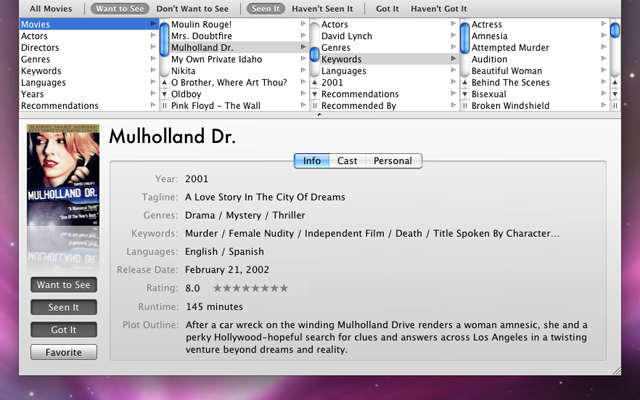This screenshot has height=400, width=640.
Task: Select the All Movies filter
Action: (50, 8)
